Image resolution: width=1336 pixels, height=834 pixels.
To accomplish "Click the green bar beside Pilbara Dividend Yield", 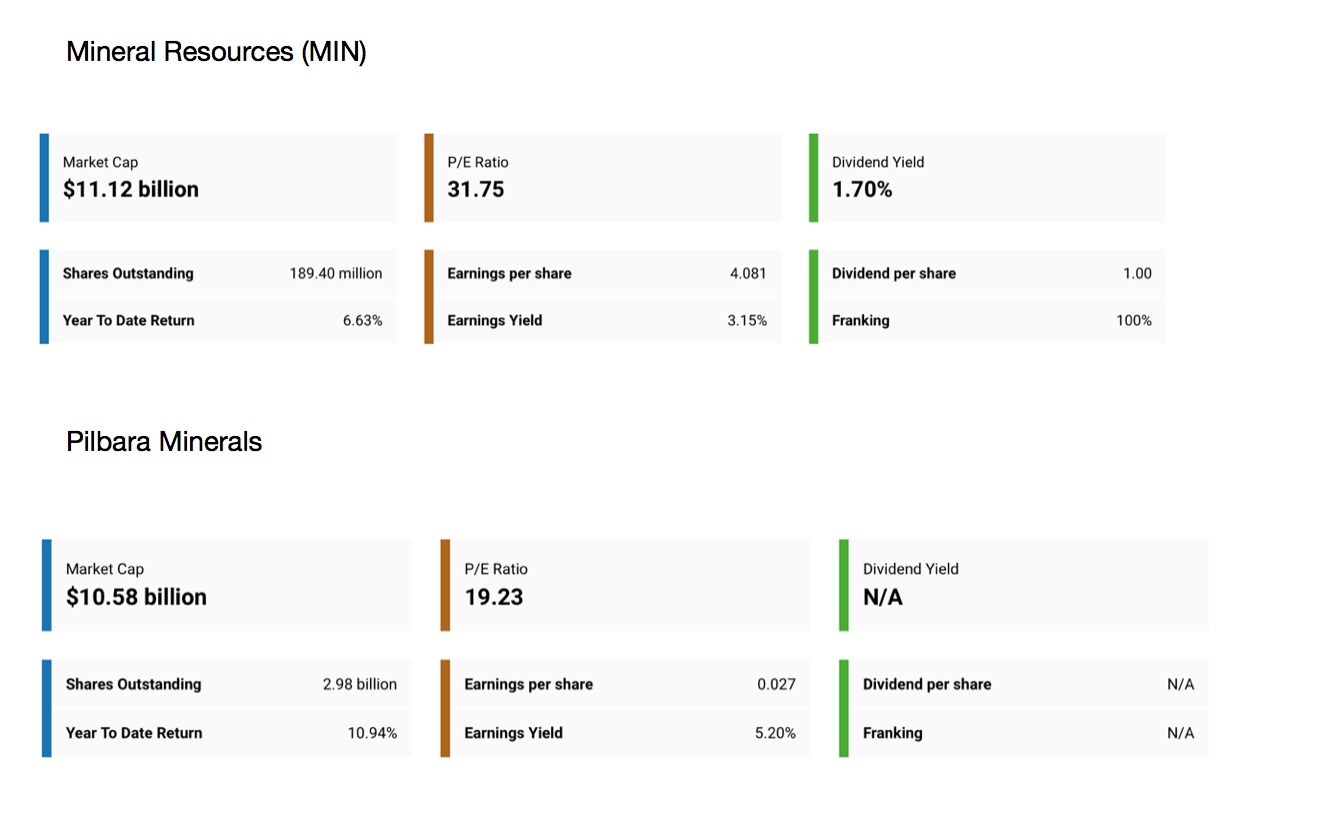I will [844, 585].
